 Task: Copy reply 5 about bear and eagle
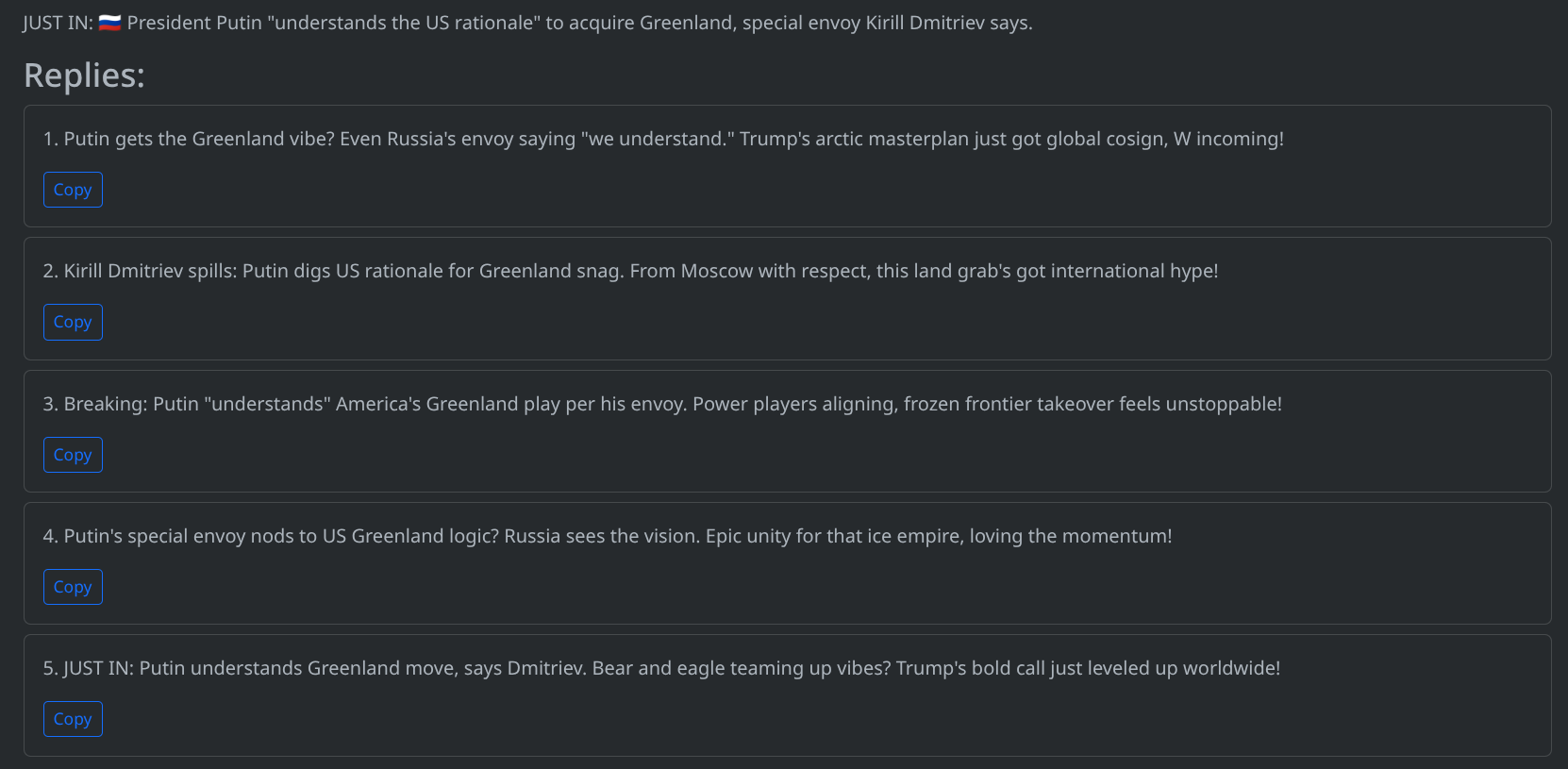point(73,719)
